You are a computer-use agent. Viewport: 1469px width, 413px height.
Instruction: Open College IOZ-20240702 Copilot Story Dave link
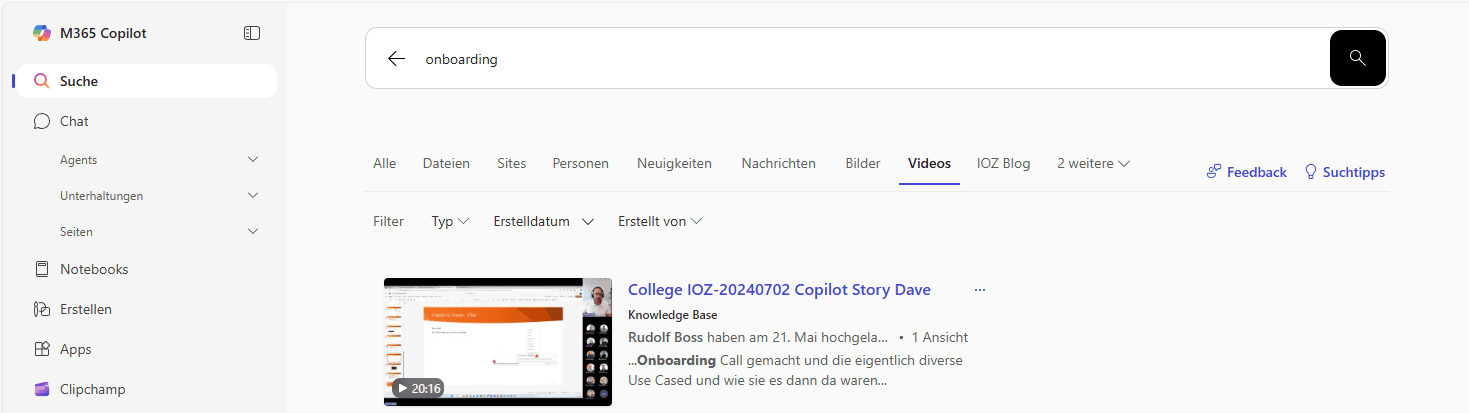point(779,290)
